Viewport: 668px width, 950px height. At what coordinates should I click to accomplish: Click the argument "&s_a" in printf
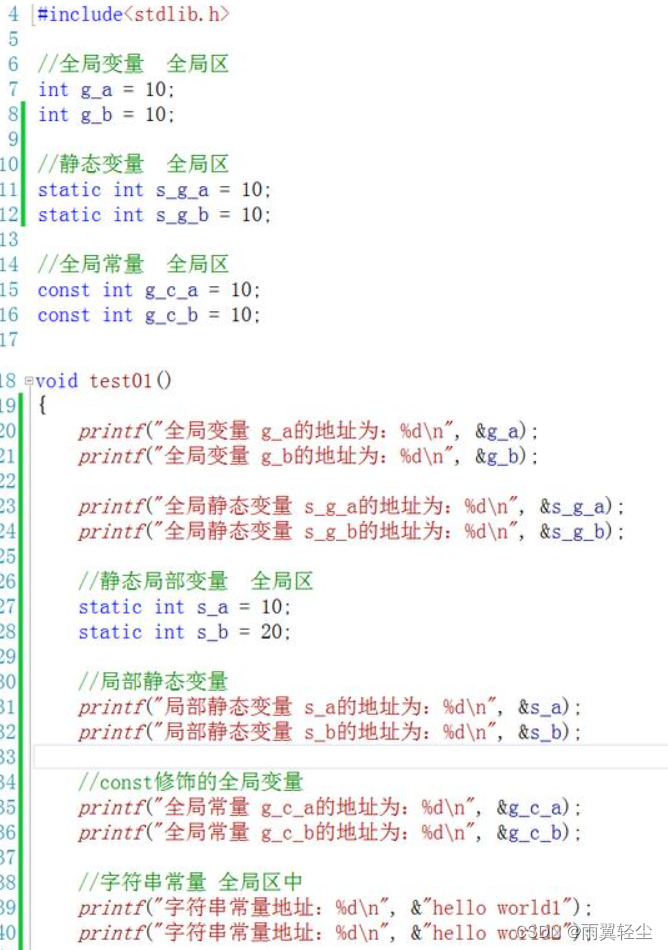[x=540, y=706]
